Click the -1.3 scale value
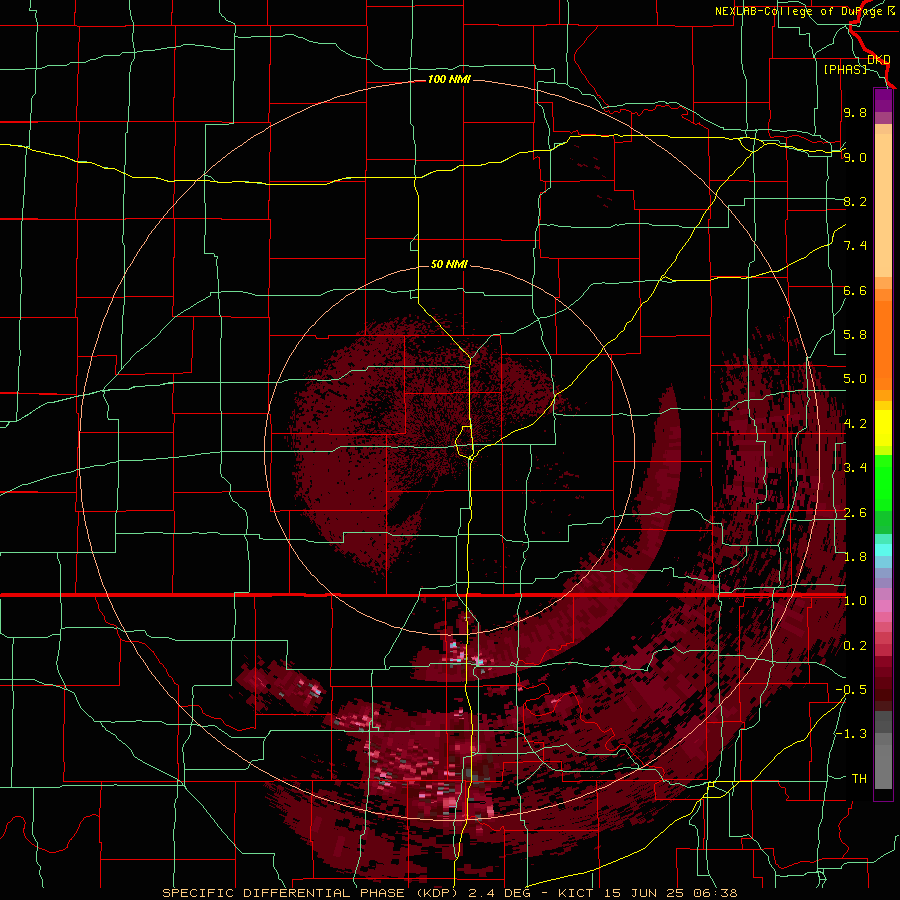The image size is (900, 900). [x=851, y=734]
